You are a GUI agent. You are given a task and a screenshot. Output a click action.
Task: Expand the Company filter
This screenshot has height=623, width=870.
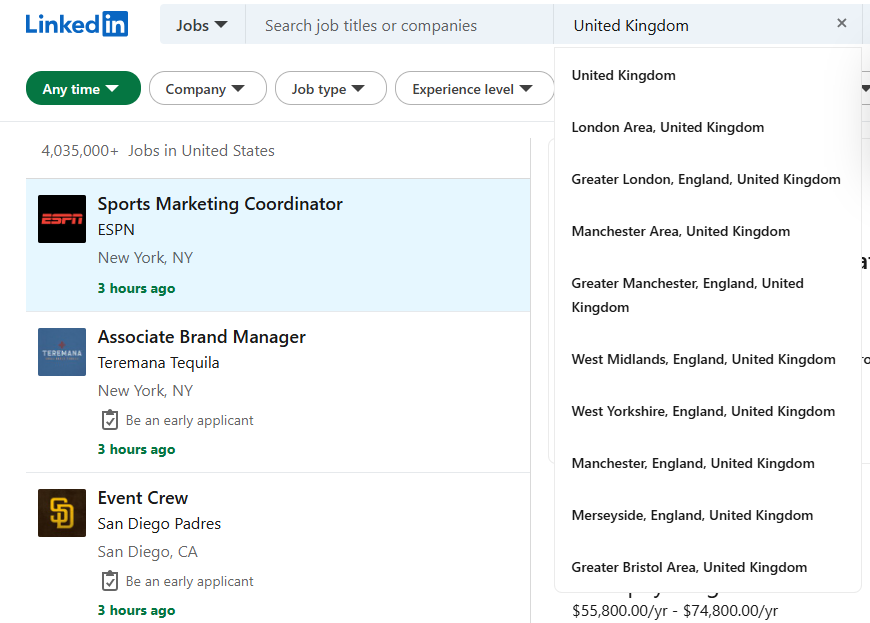coord(208,88)
